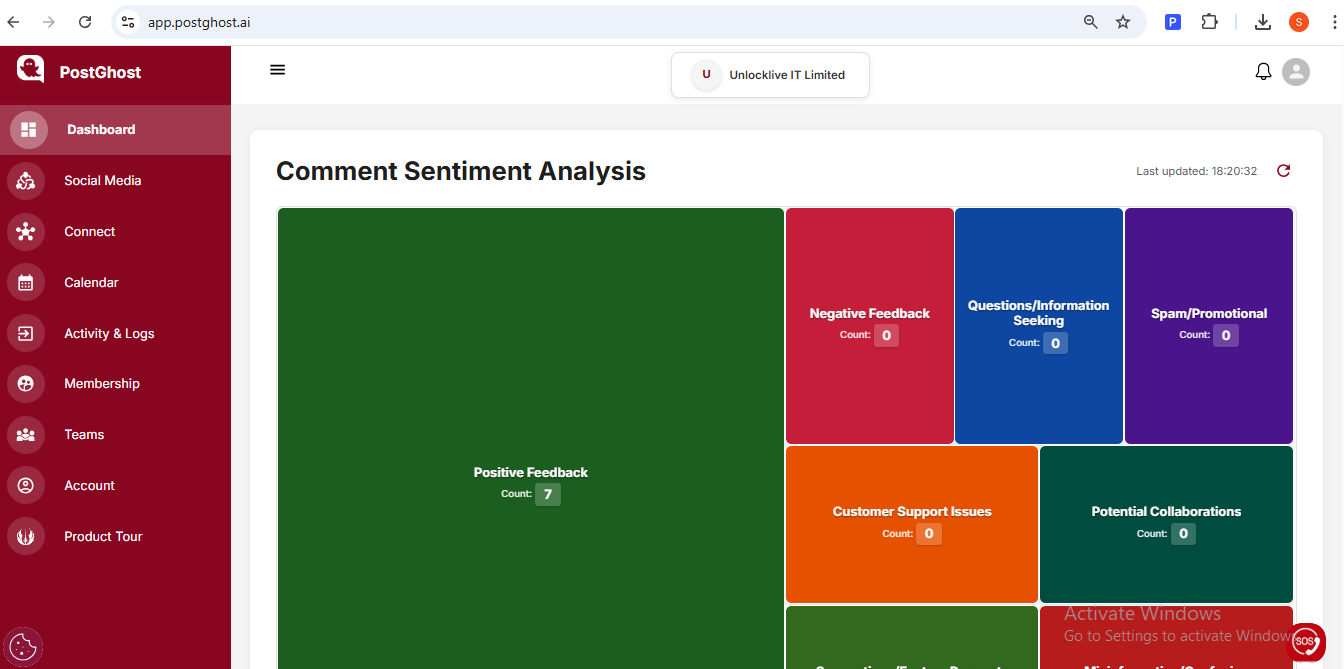Click the Dashboard grid icon in sidebar
The height and width of the screenshot is (669, 1344).
point(28,130)
